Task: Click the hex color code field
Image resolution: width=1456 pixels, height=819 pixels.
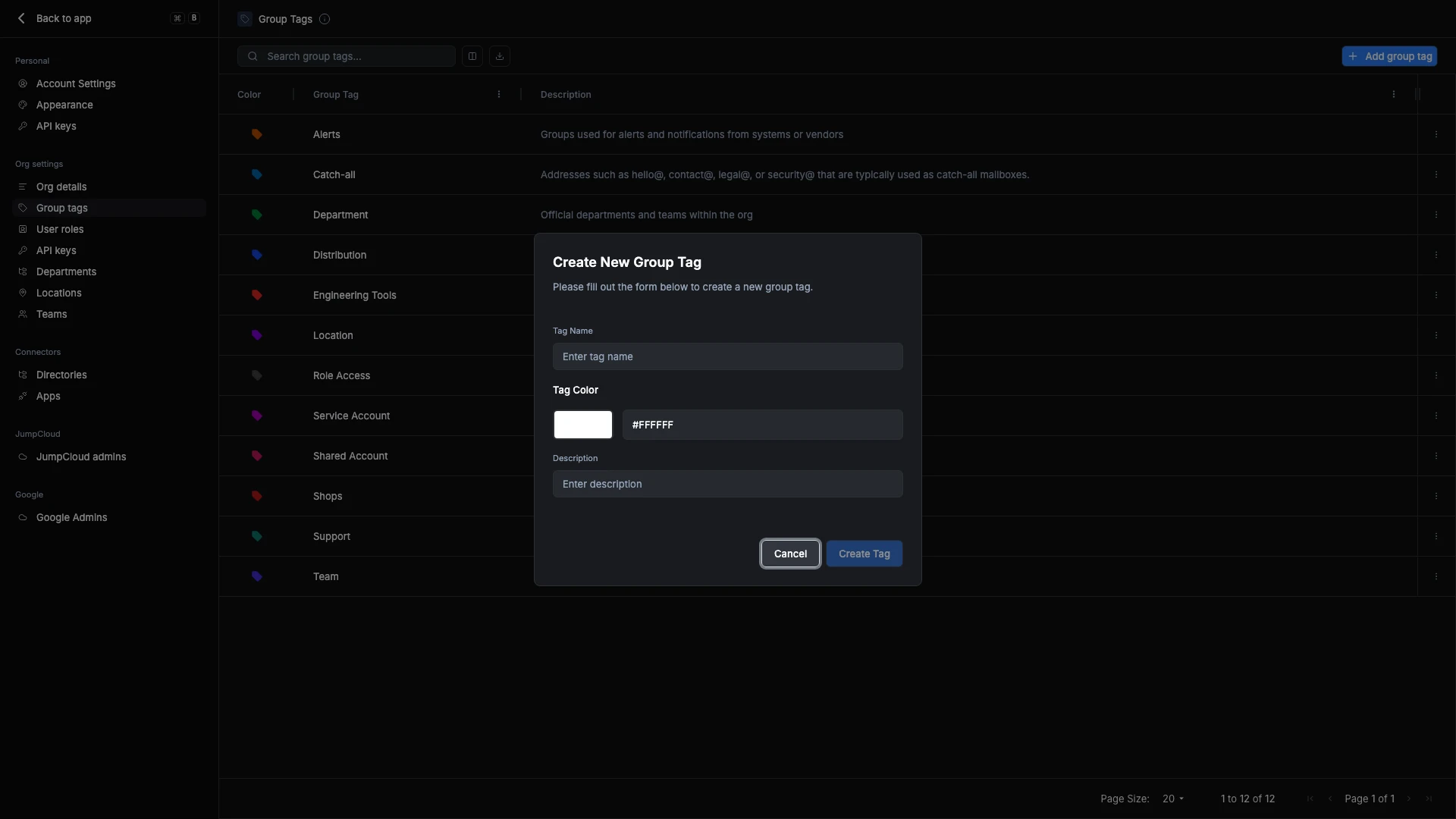Action: click(762, 425)
